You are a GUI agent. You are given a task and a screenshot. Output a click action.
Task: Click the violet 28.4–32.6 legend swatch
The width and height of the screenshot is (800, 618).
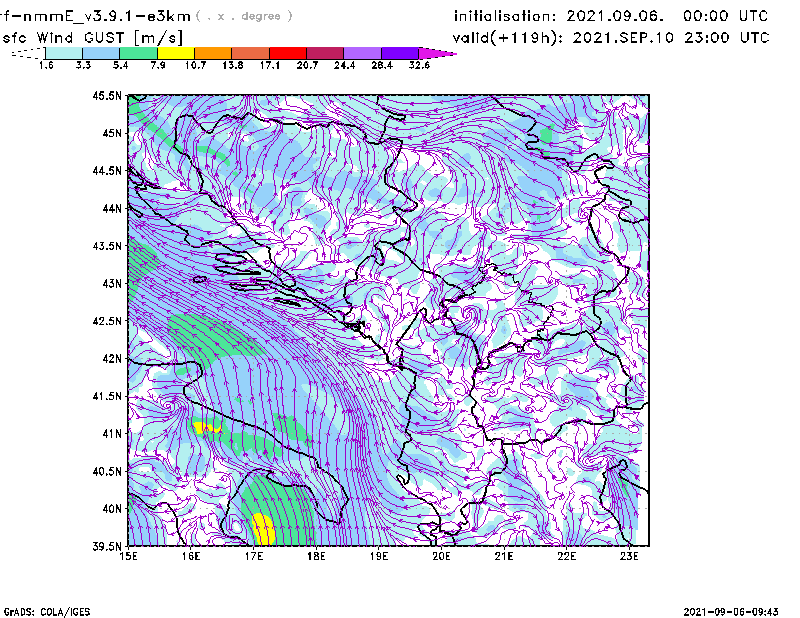[x=399, y=53]
